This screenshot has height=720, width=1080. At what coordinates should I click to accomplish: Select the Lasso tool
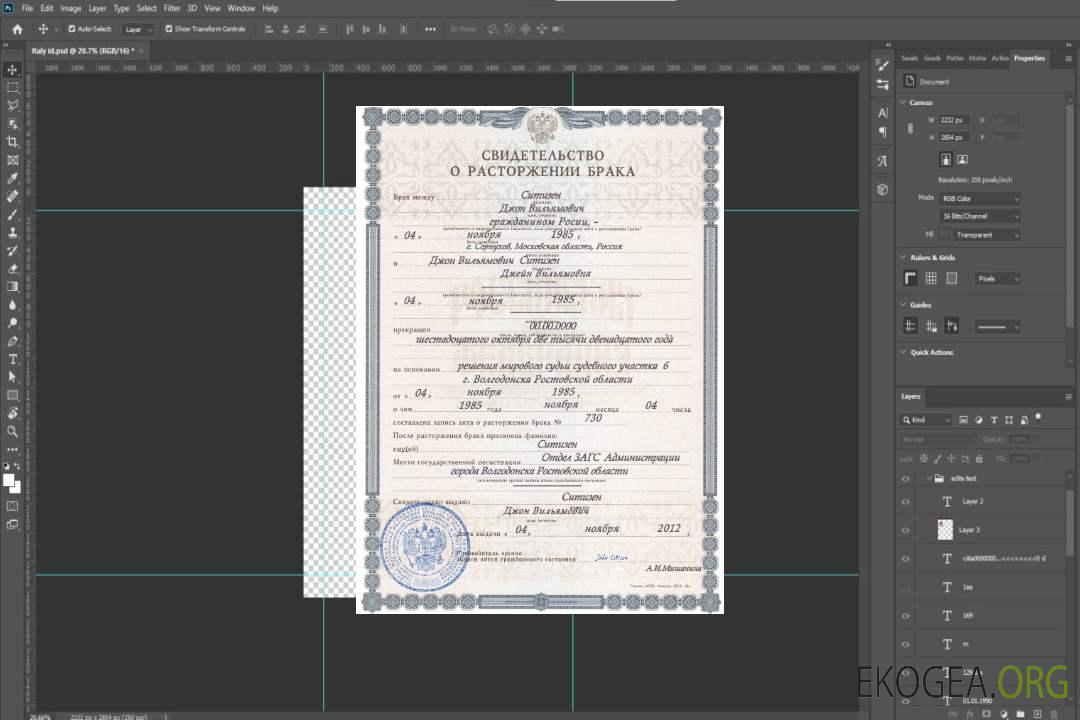[x=12, y=105]
